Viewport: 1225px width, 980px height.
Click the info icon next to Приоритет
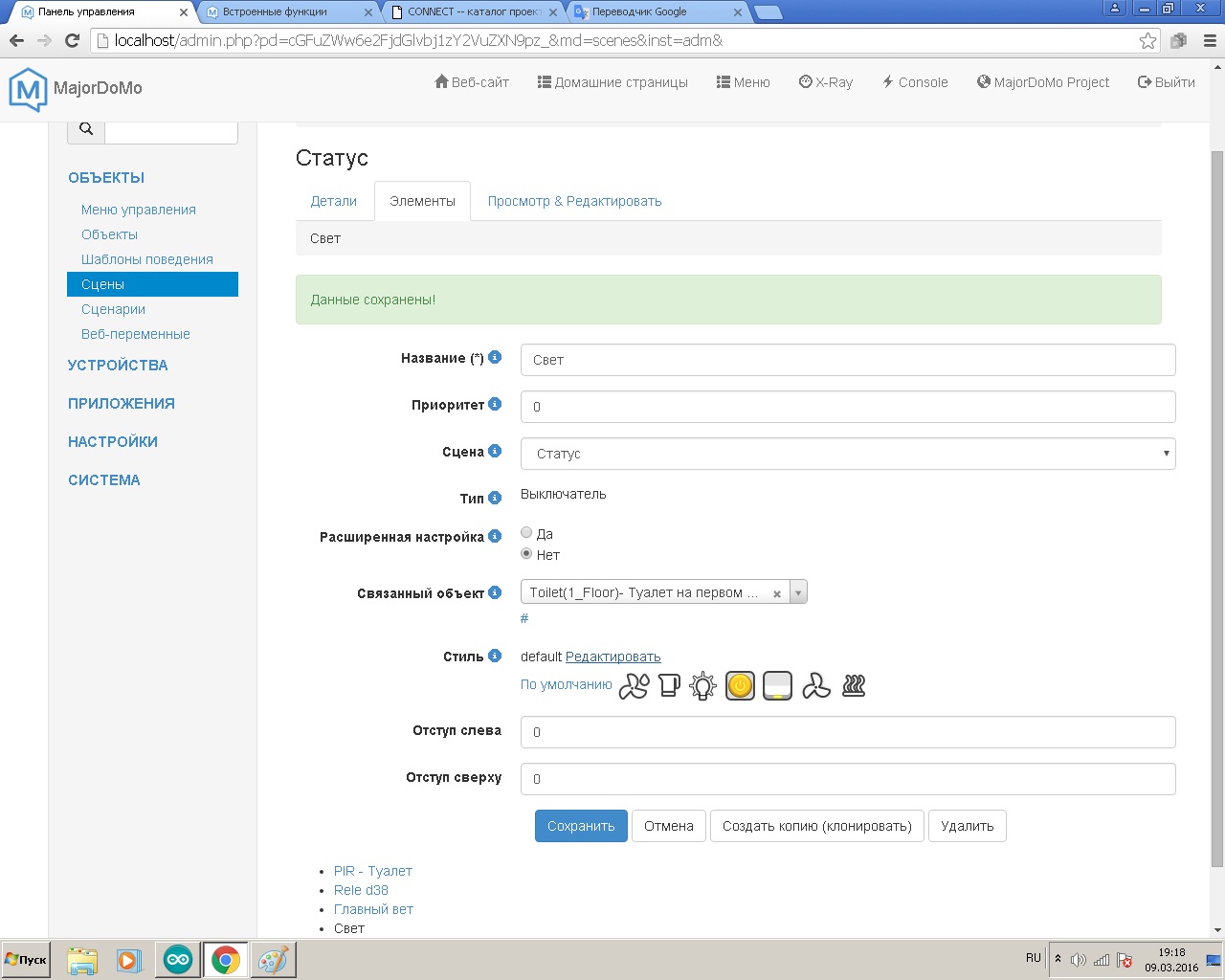(495, 404)
